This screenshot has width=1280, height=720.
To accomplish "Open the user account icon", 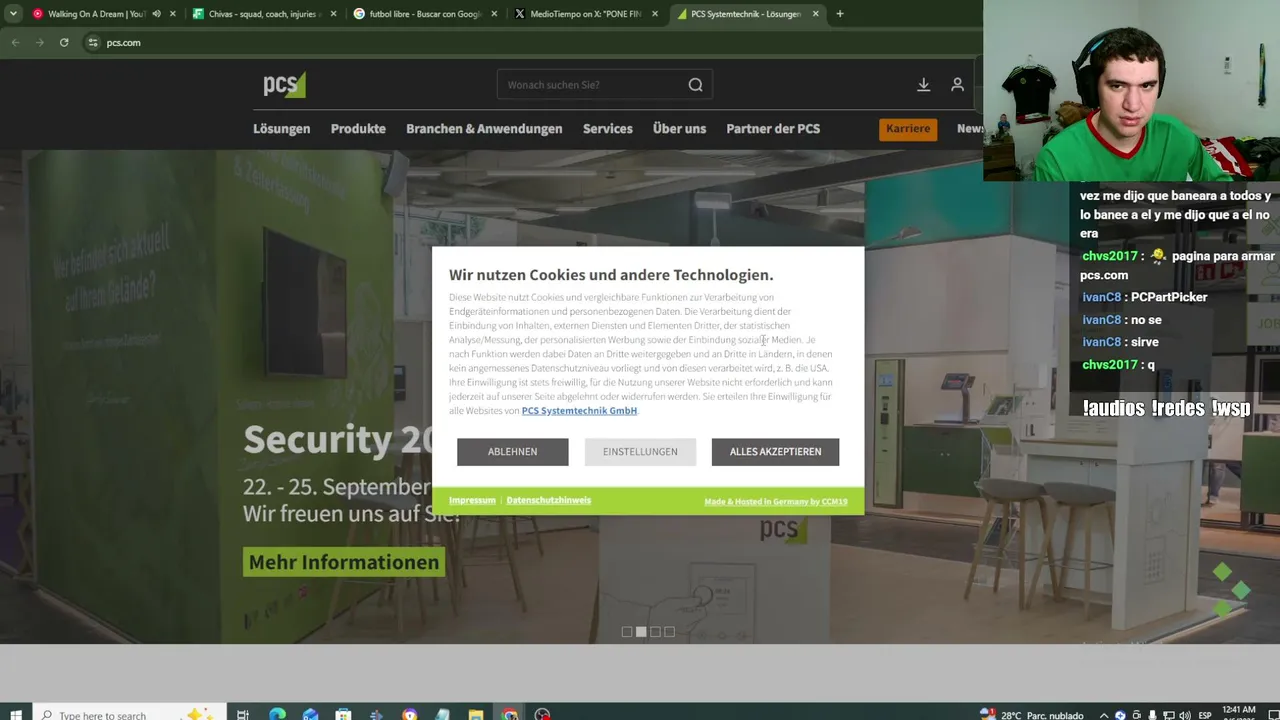I will (x=957, y=85).
